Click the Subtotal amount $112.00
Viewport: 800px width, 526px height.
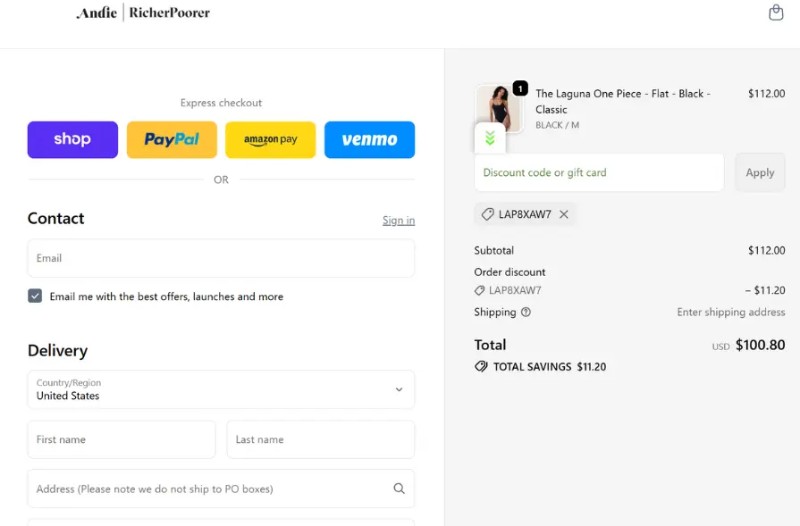click(x=766, y=251)
